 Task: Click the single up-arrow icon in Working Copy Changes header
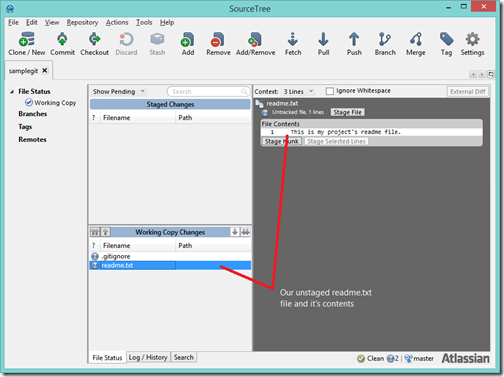point(105,232)
